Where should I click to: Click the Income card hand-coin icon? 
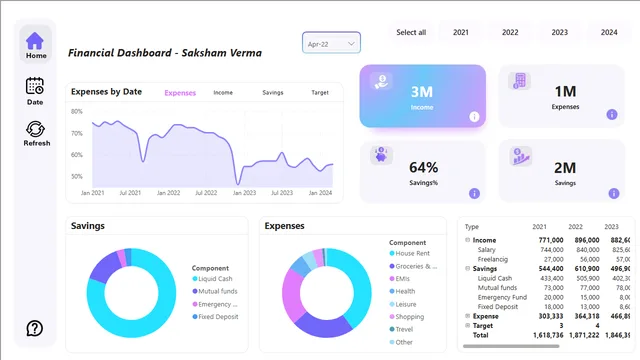(x=381, y=81)
